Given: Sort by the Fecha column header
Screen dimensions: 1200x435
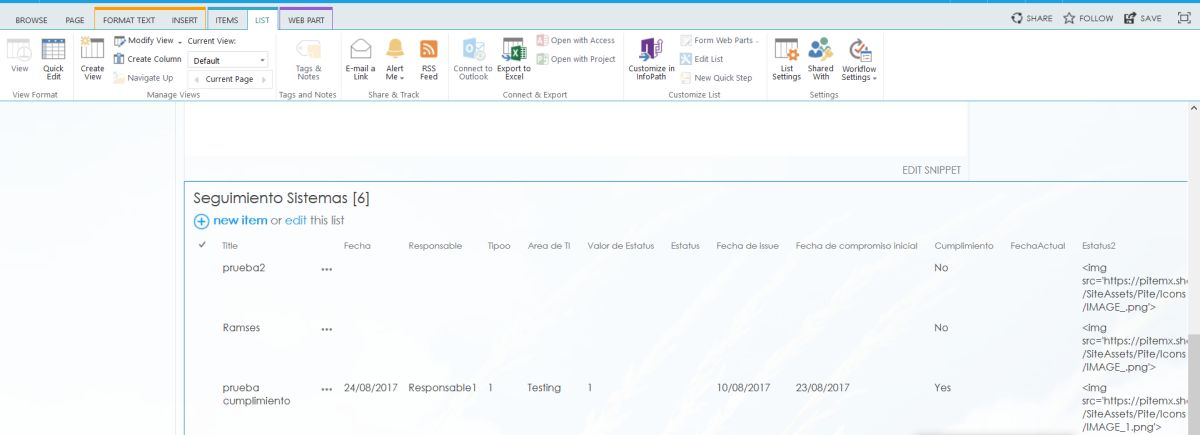Looking at the screenshot, I should 357,245.
